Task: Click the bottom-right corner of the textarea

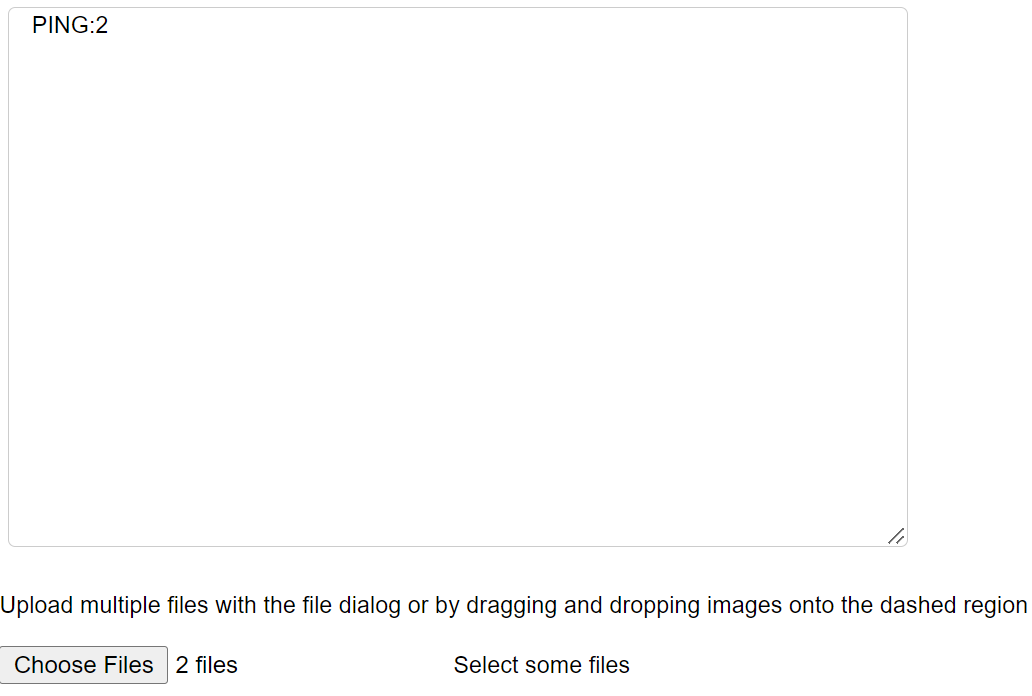Action: tap(897, 535)
